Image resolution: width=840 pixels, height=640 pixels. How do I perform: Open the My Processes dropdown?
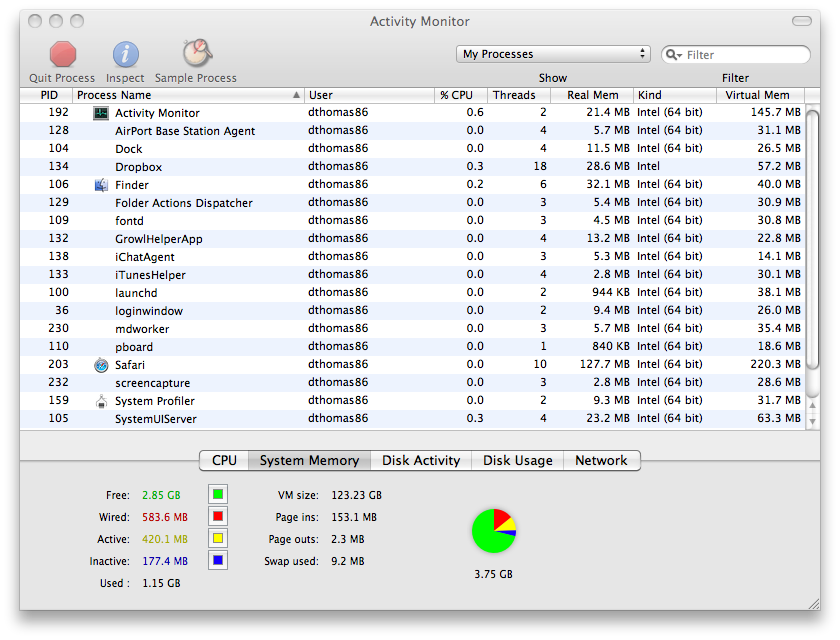coord(553,54)
